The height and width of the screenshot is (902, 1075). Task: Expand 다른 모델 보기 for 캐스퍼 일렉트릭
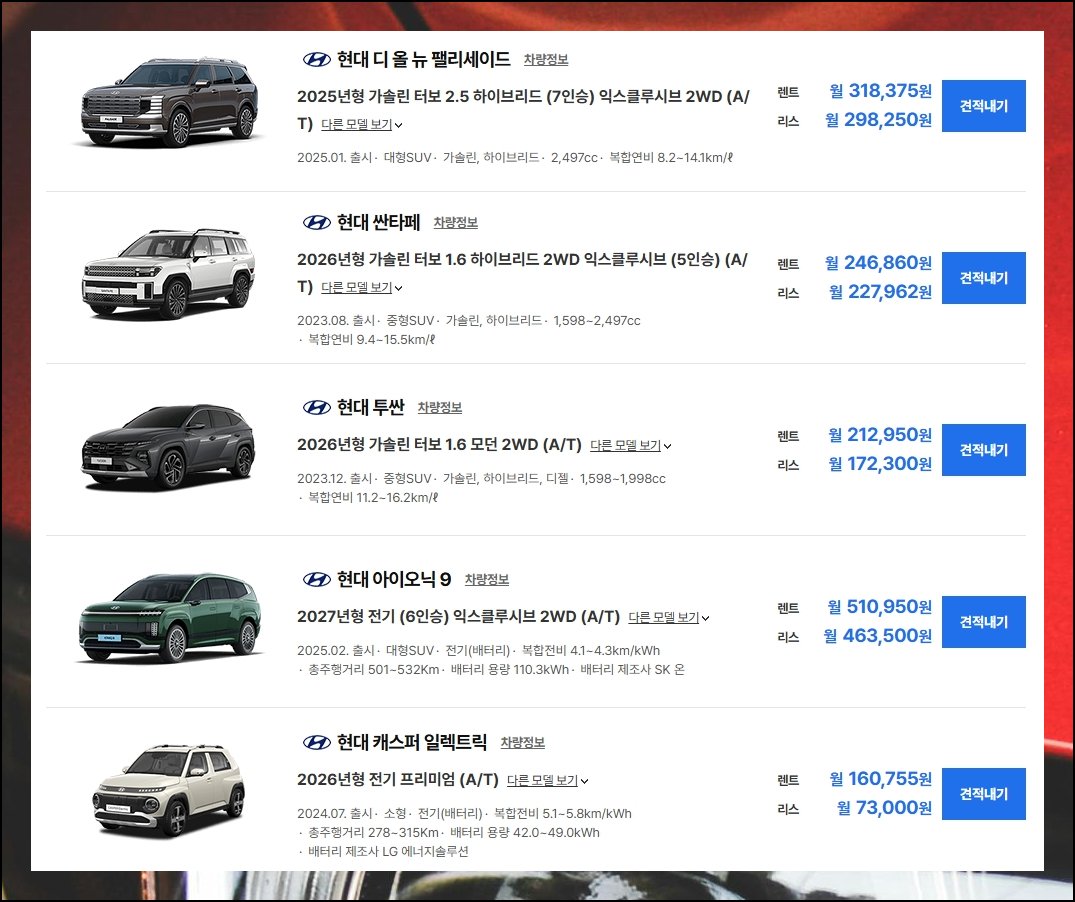click(547, 781)
